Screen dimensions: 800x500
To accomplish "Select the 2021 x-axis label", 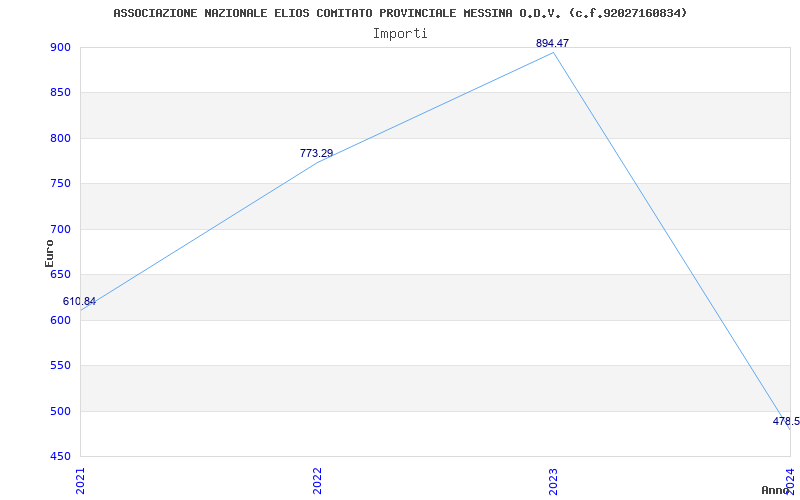I will 81,481.
